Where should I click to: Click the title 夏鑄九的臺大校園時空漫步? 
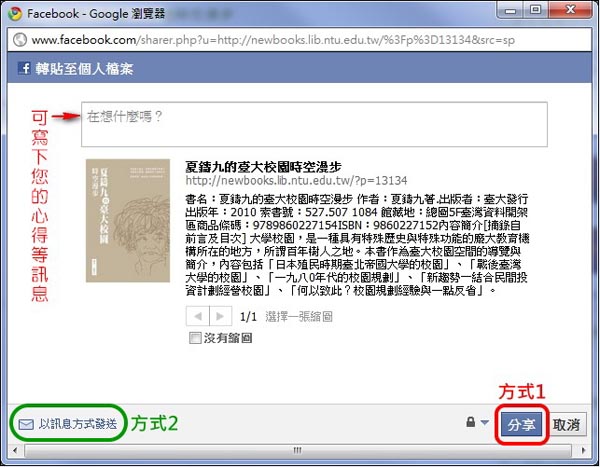tap(263, 167)
